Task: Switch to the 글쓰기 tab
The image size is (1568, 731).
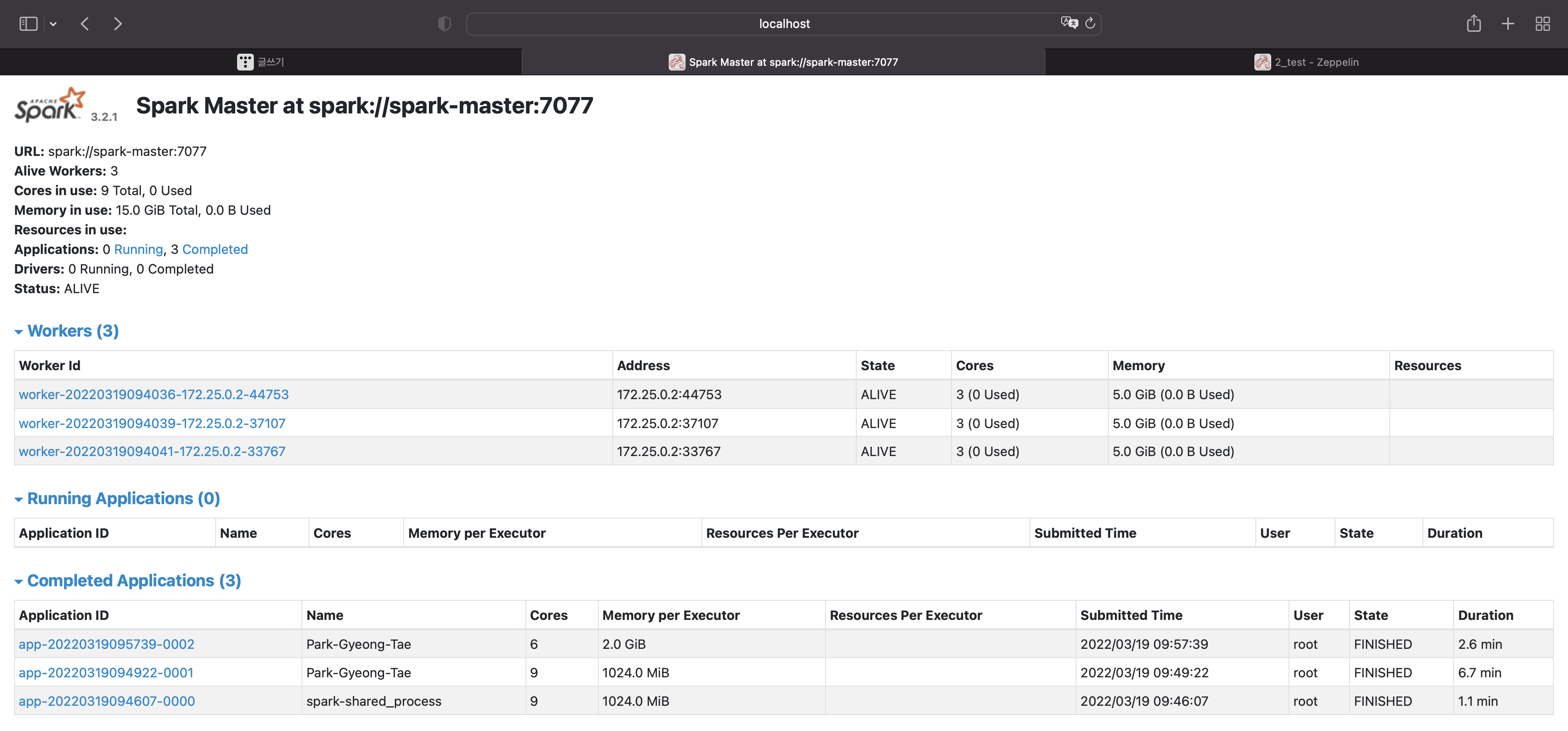Action: (x=260, y=62)
